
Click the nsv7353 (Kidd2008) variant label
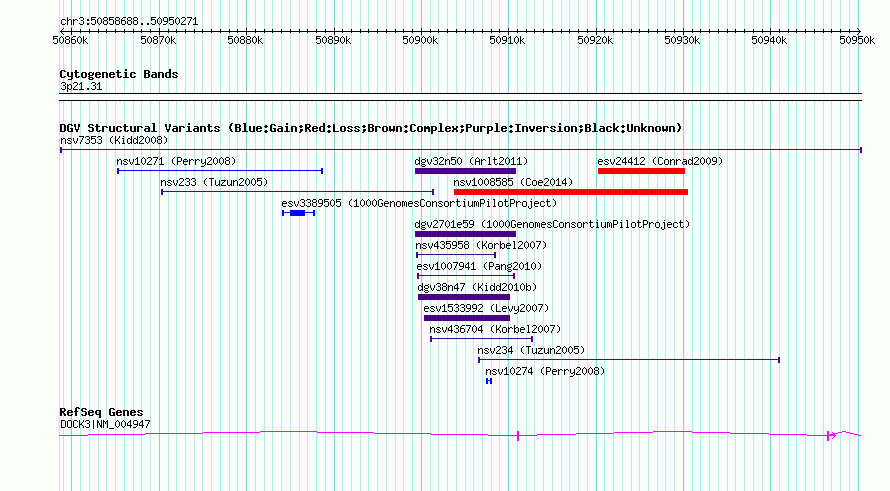114,140
